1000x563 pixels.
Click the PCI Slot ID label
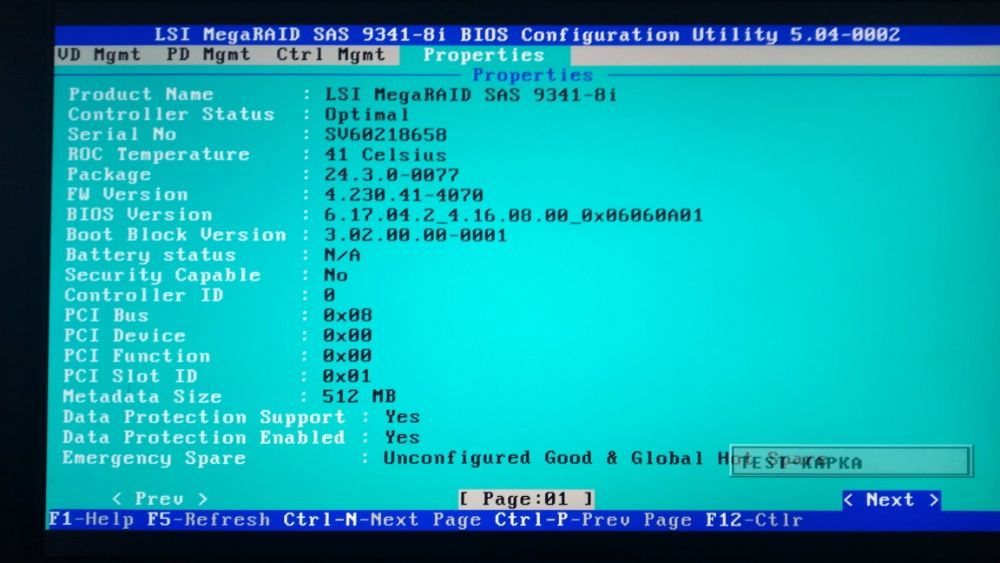tap(131, 376)
